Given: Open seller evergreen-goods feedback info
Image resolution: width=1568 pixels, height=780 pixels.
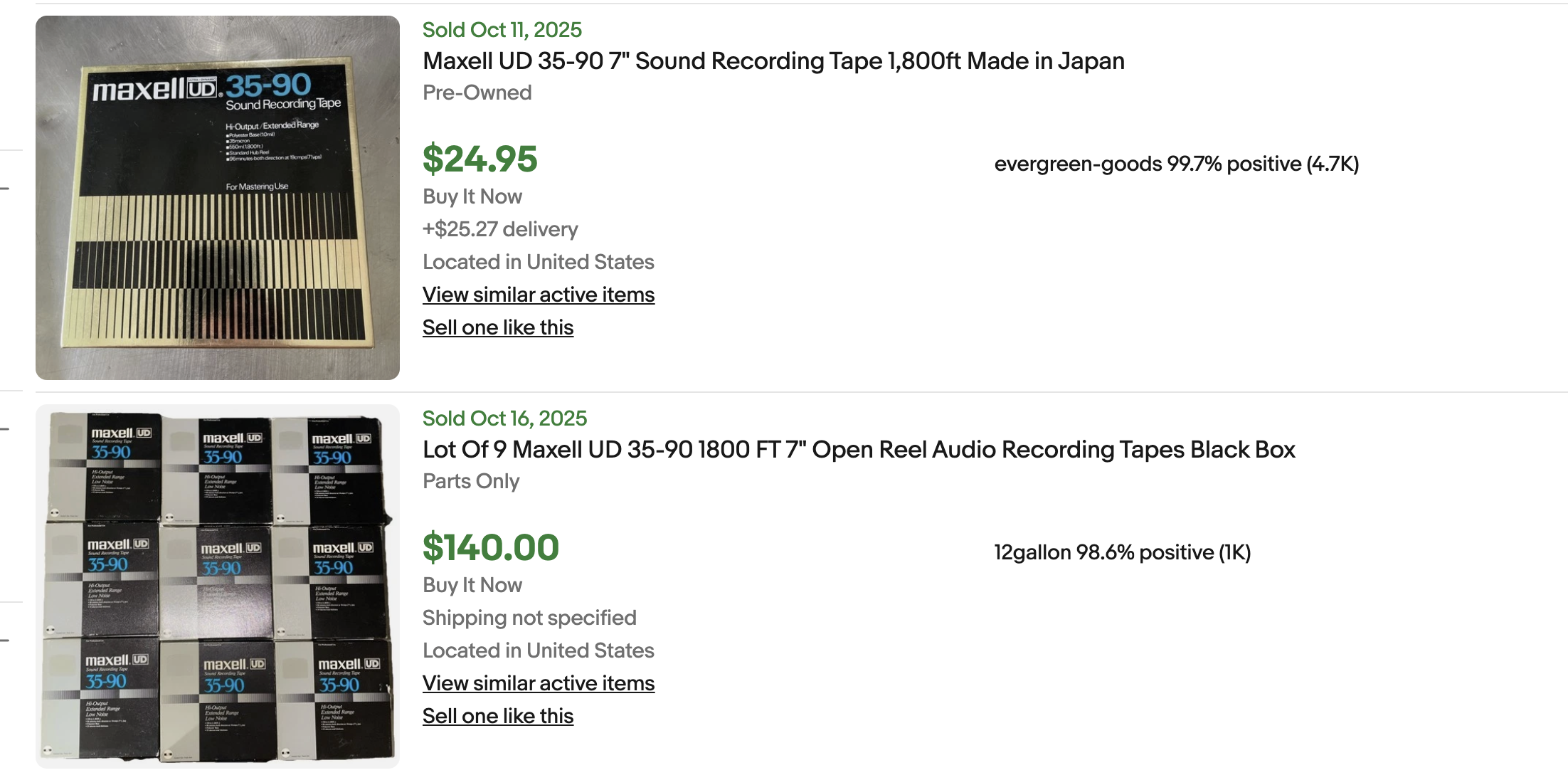Looking at the screenshot, I should point(1176,164).
